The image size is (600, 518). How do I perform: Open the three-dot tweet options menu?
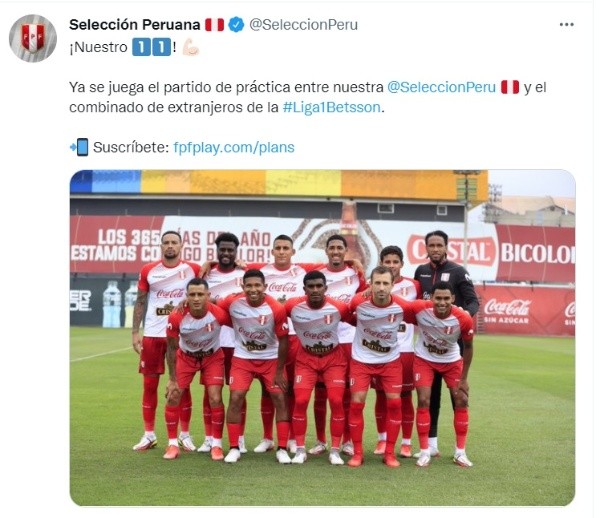[566, 24]
